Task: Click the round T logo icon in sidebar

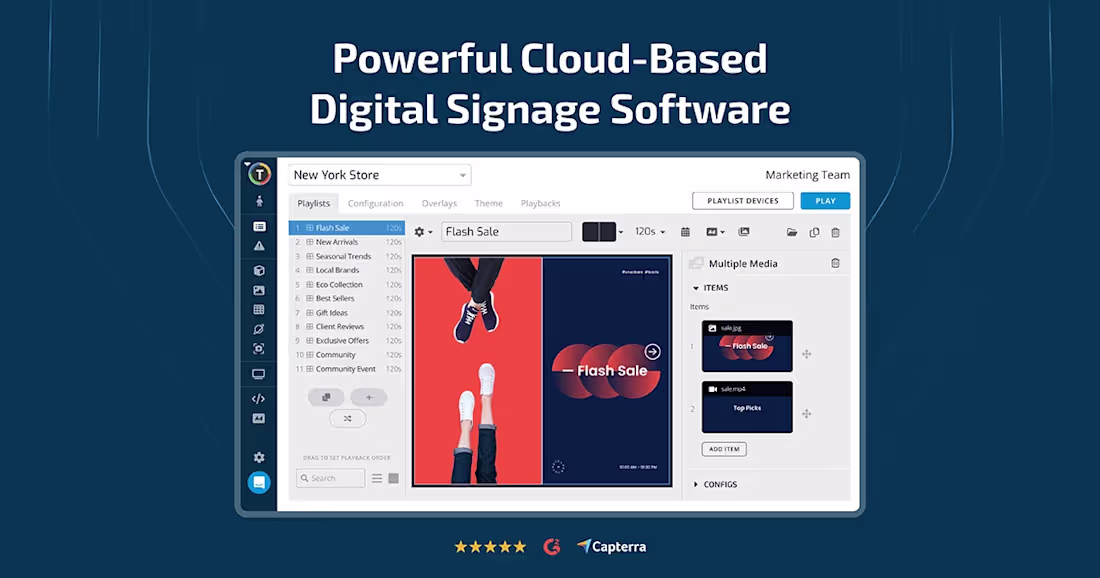Action: coord(259,174)
